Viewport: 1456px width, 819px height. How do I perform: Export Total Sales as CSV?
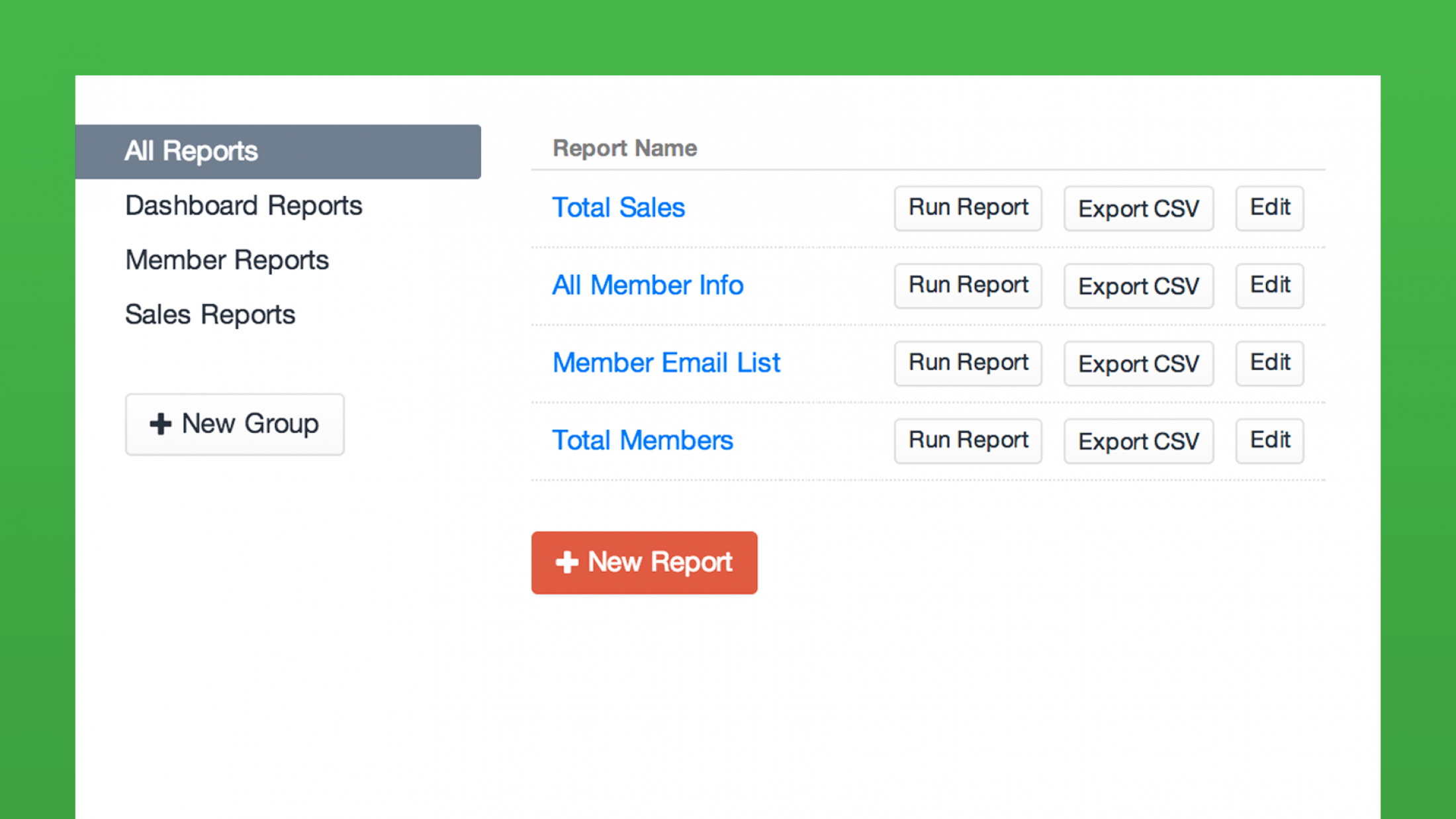(1138, 209)
